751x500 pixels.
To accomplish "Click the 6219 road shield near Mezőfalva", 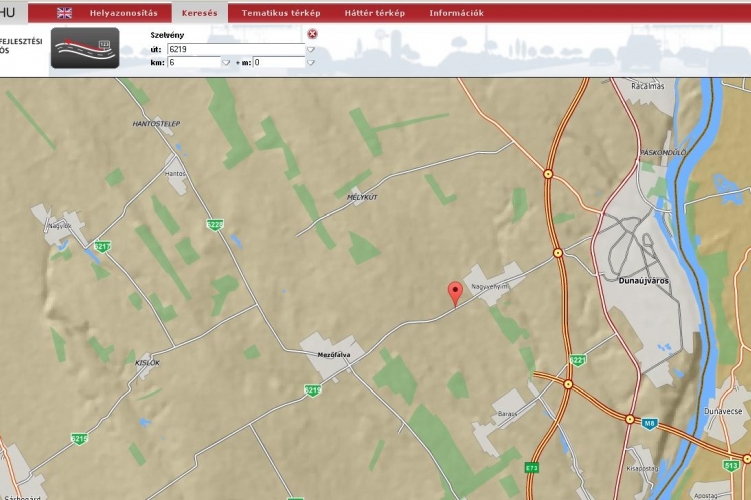I will pyautogui.click(x=312, y=390).
